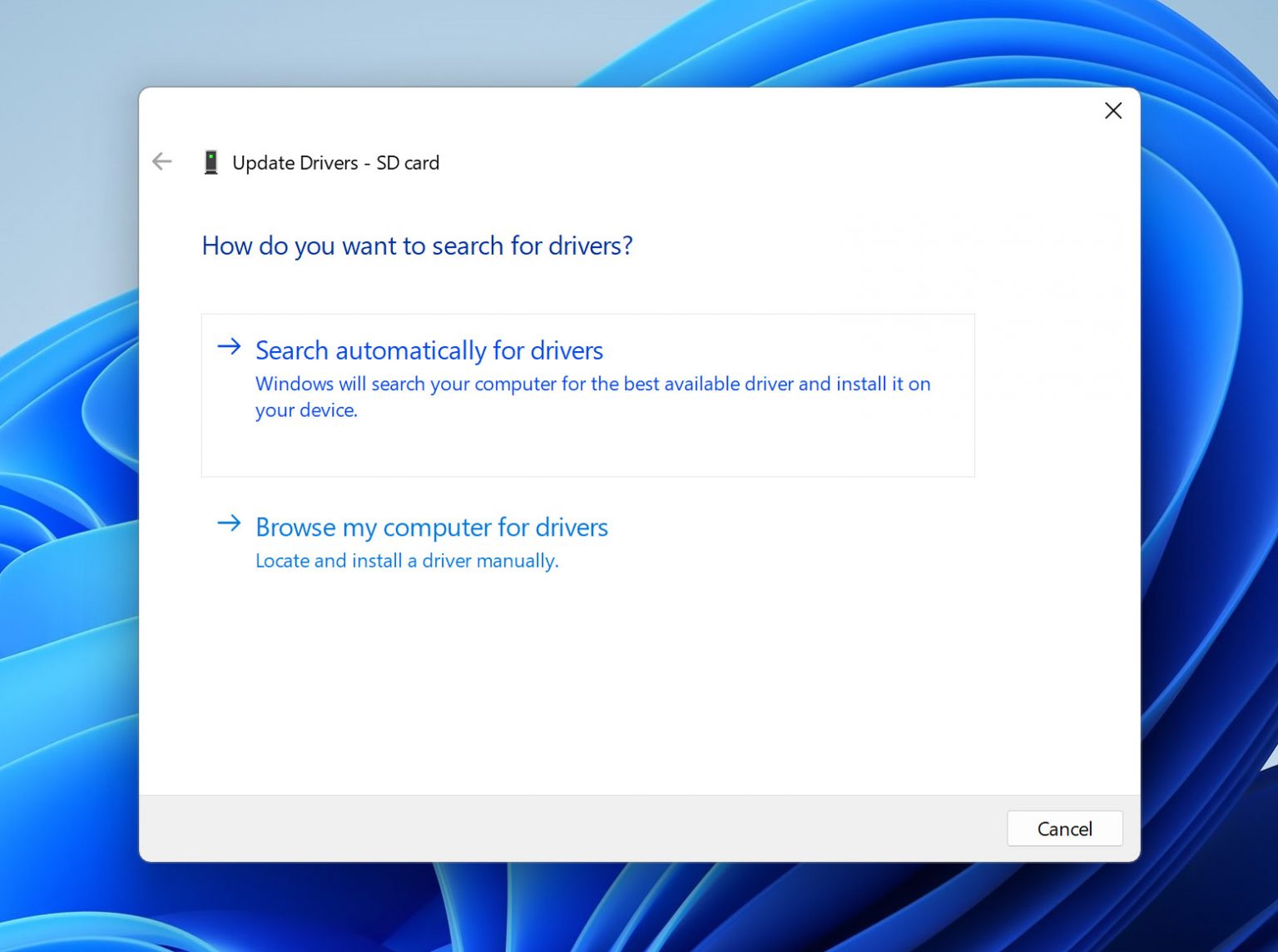This screenshot has height=952, width=1278.
Task: Click the Update Drivers - SD card title text
Action: click(336, 162)
